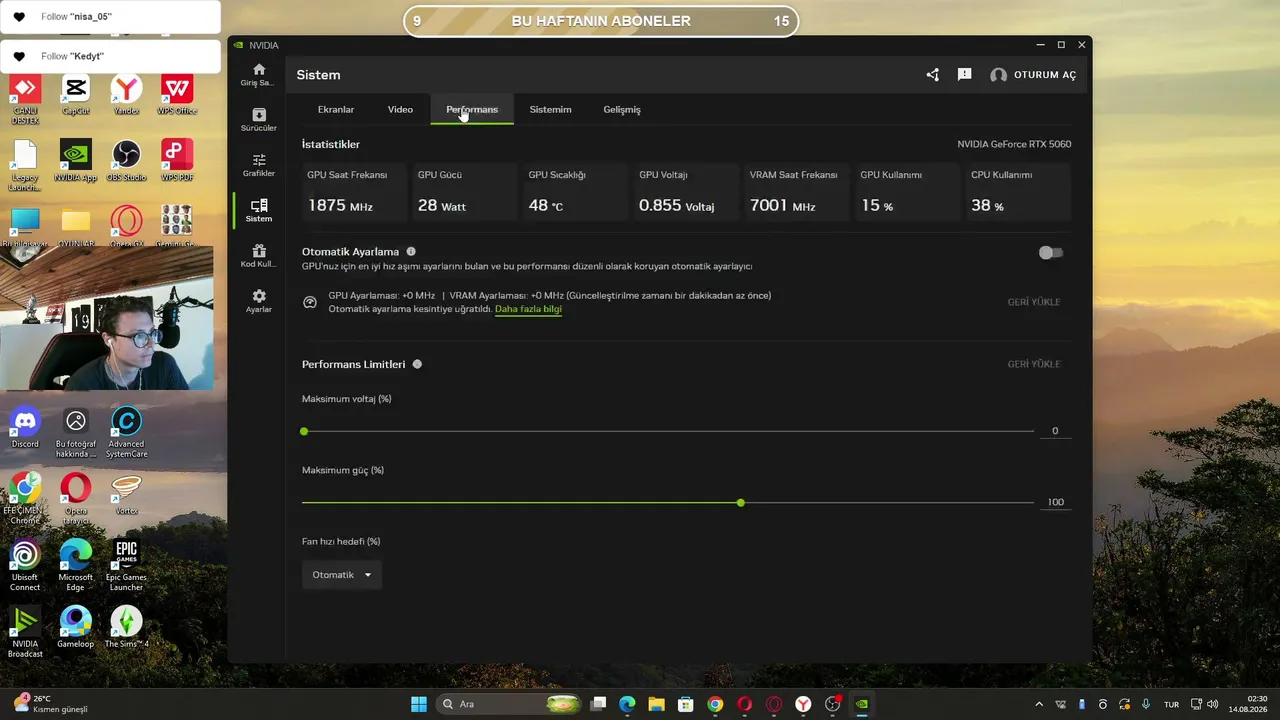
Task: Click Geri Yükle for Otomatik Ayarlama
Action: pyautogui.click(x=1034, y=302)
